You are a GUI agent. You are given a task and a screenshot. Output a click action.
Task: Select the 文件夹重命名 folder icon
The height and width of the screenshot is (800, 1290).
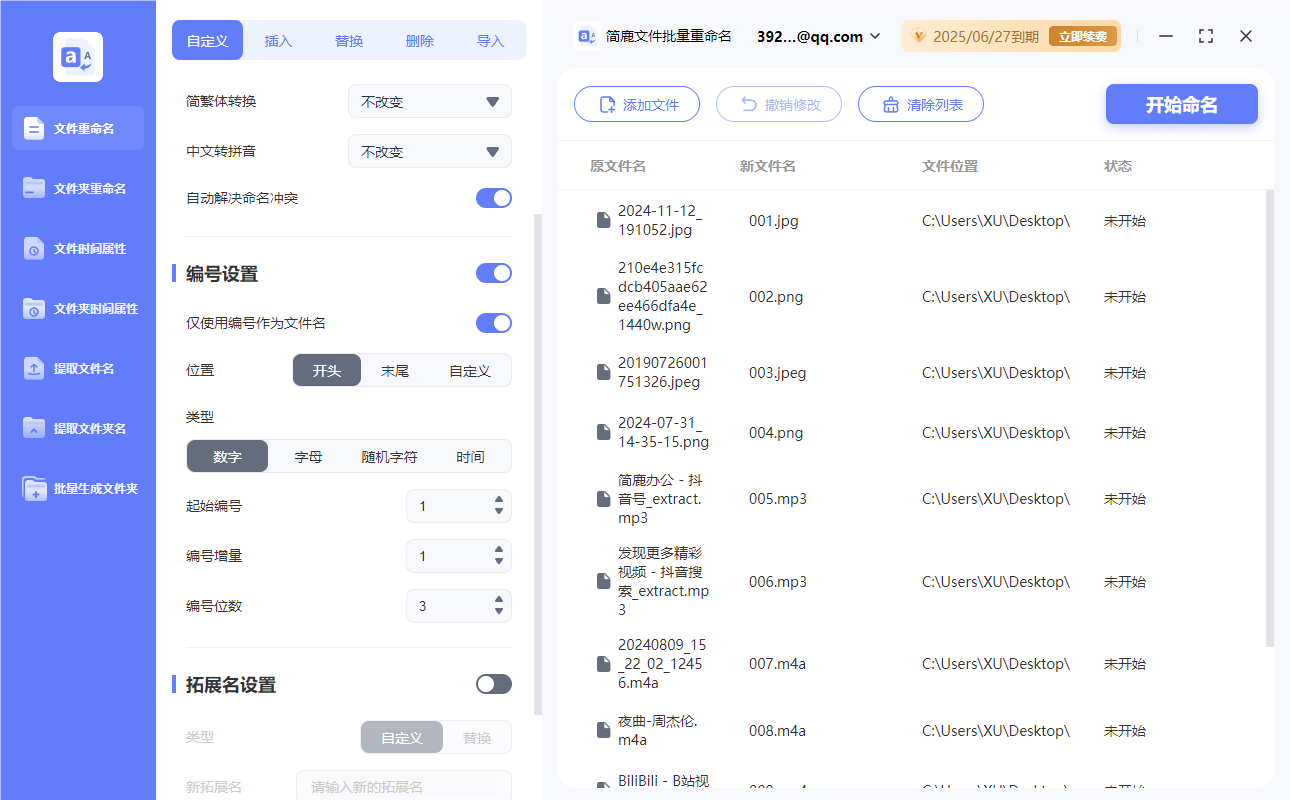(34, 188)
